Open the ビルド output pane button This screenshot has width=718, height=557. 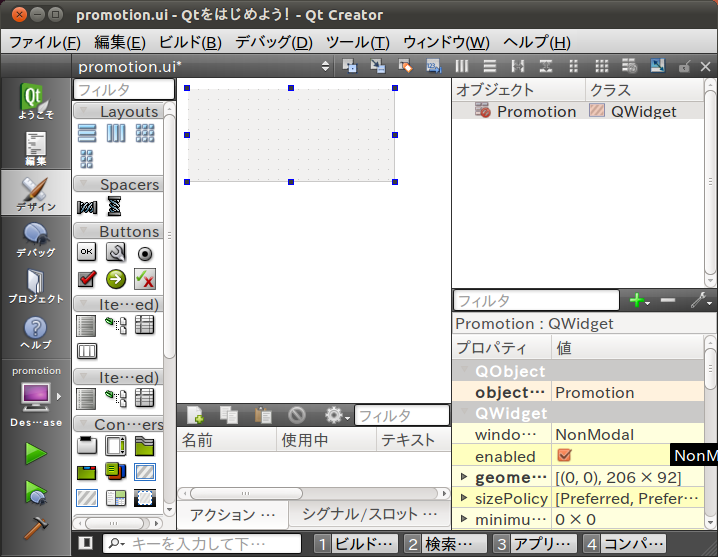pyautogui.click(x=356, y=544)
